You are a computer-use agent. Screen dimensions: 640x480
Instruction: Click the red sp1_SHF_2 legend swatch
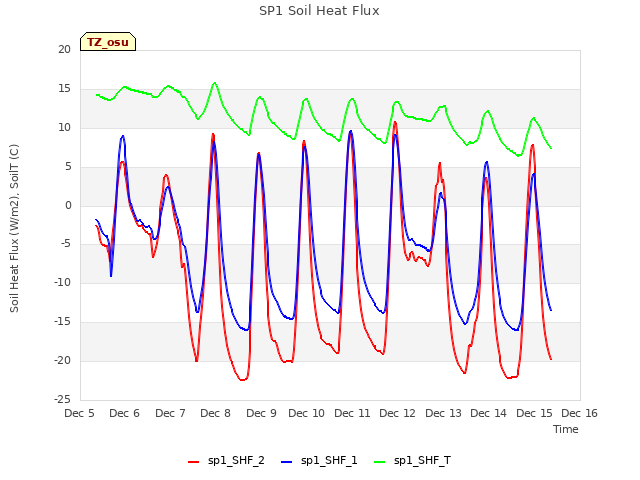point(193,462)
